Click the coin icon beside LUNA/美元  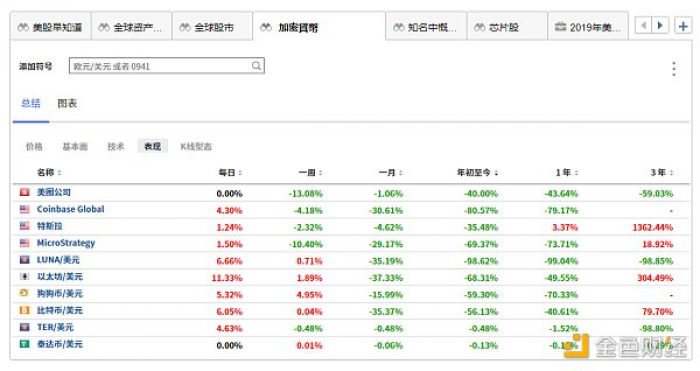click(25, 260)
